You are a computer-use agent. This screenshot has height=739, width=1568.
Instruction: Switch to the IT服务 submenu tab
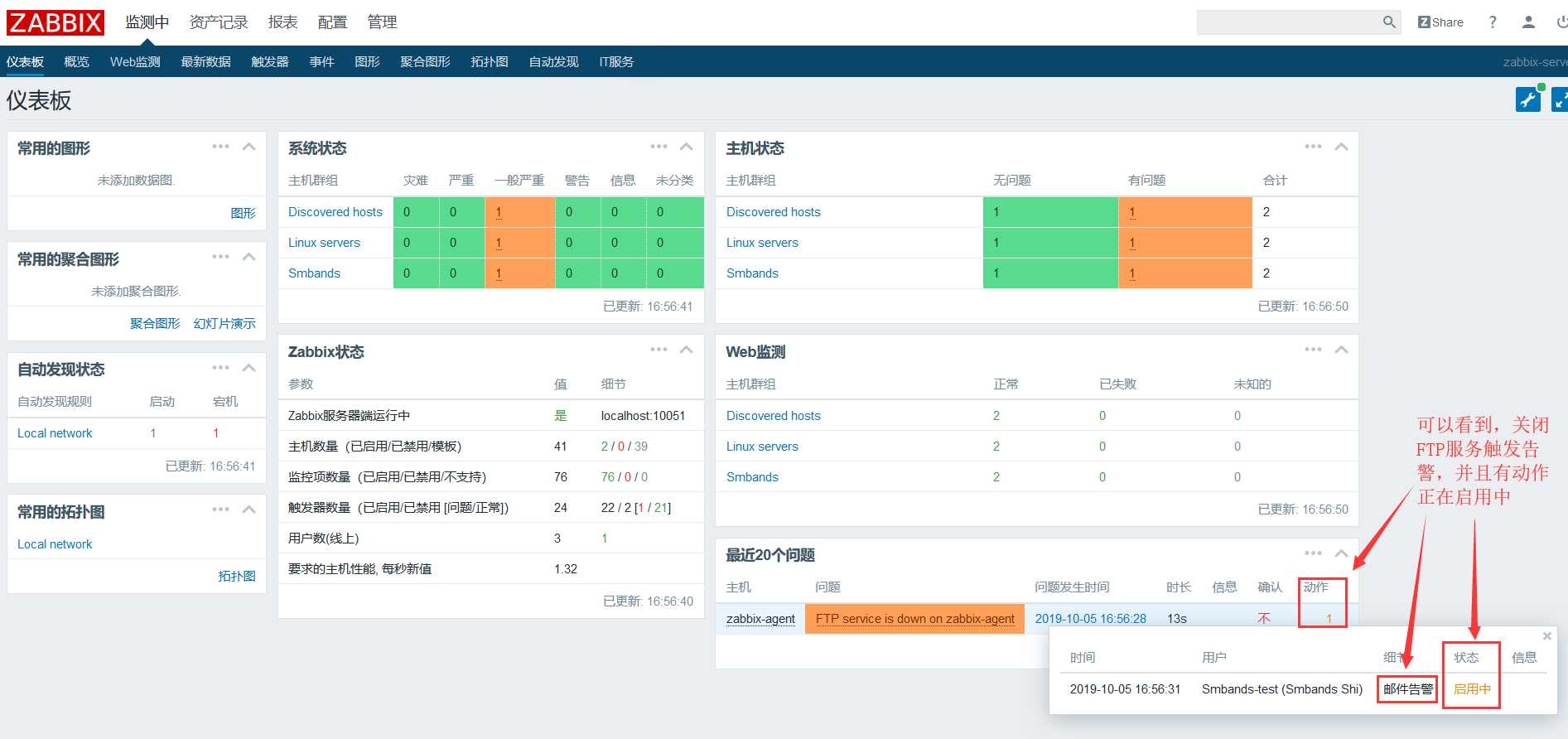[616, 61]
